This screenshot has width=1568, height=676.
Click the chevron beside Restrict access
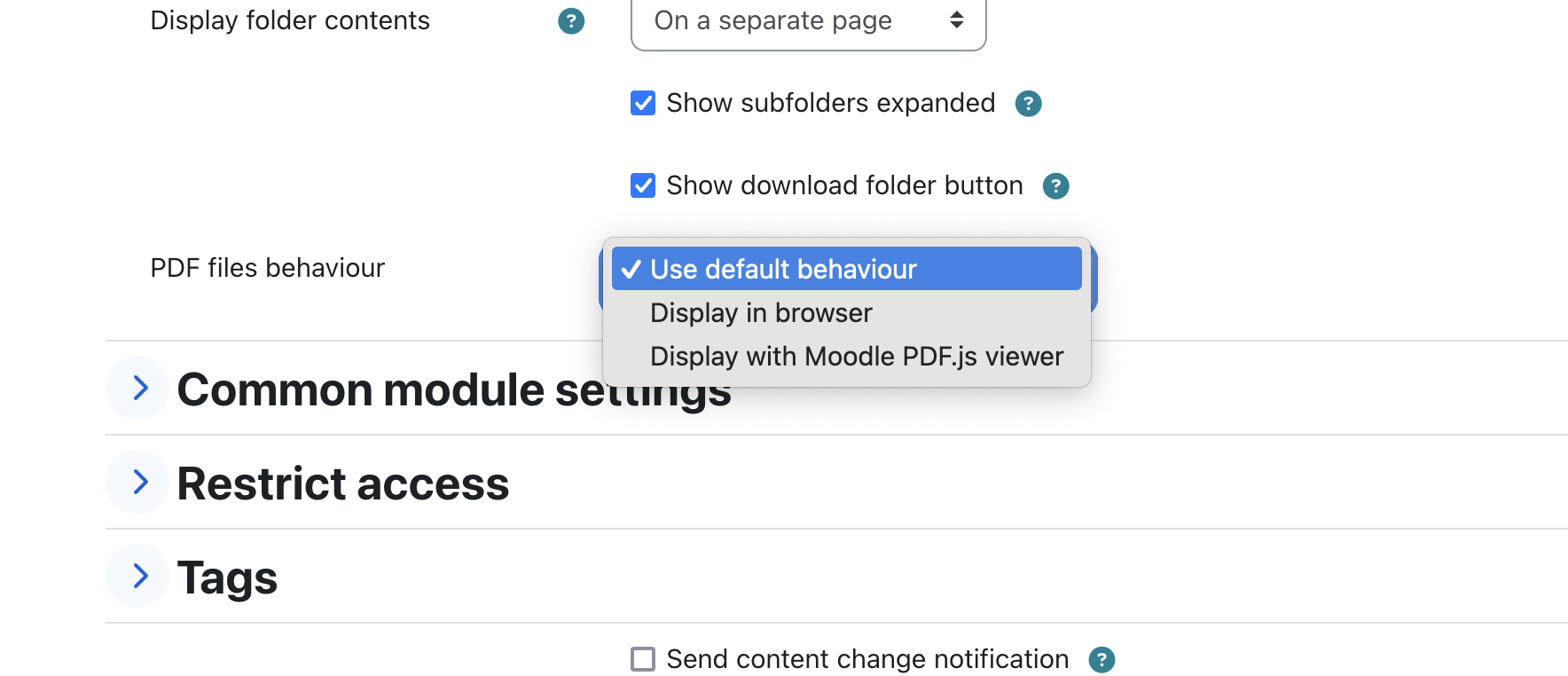[x=138, y=482]
